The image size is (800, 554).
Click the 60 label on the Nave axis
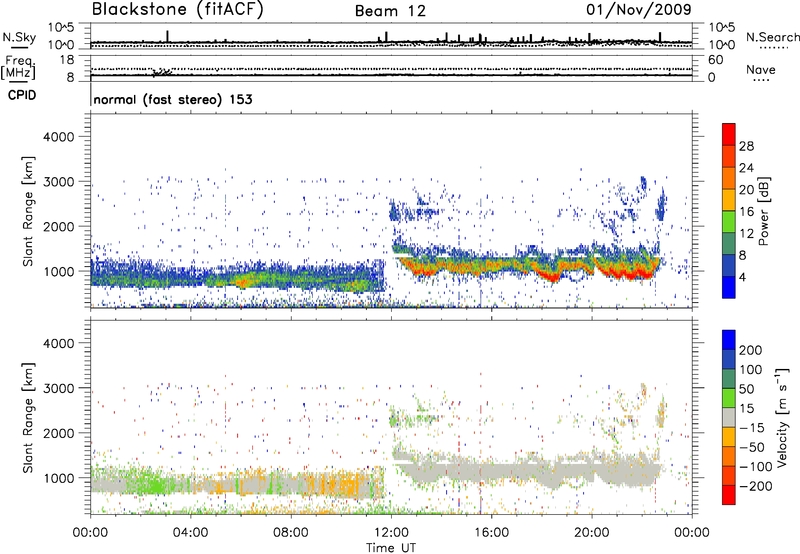click(715, 60)
